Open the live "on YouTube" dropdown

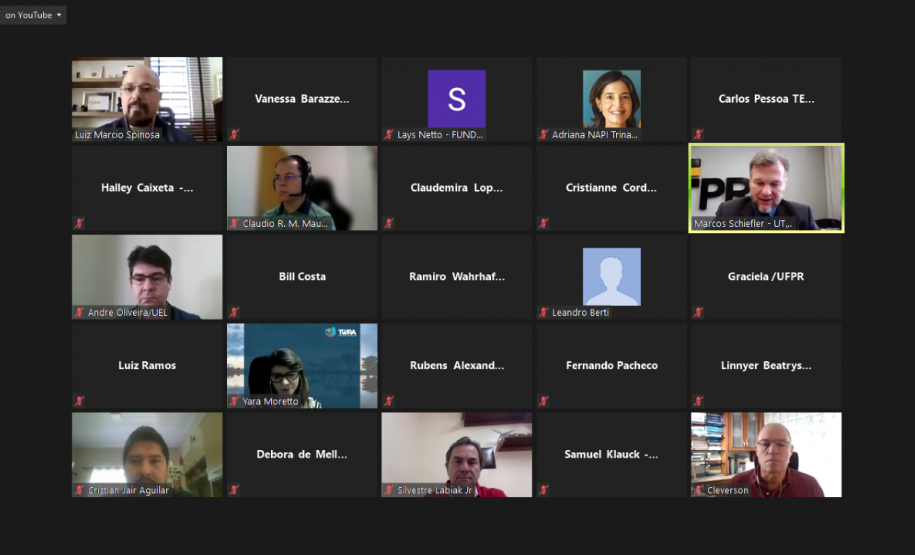point(33,15)
